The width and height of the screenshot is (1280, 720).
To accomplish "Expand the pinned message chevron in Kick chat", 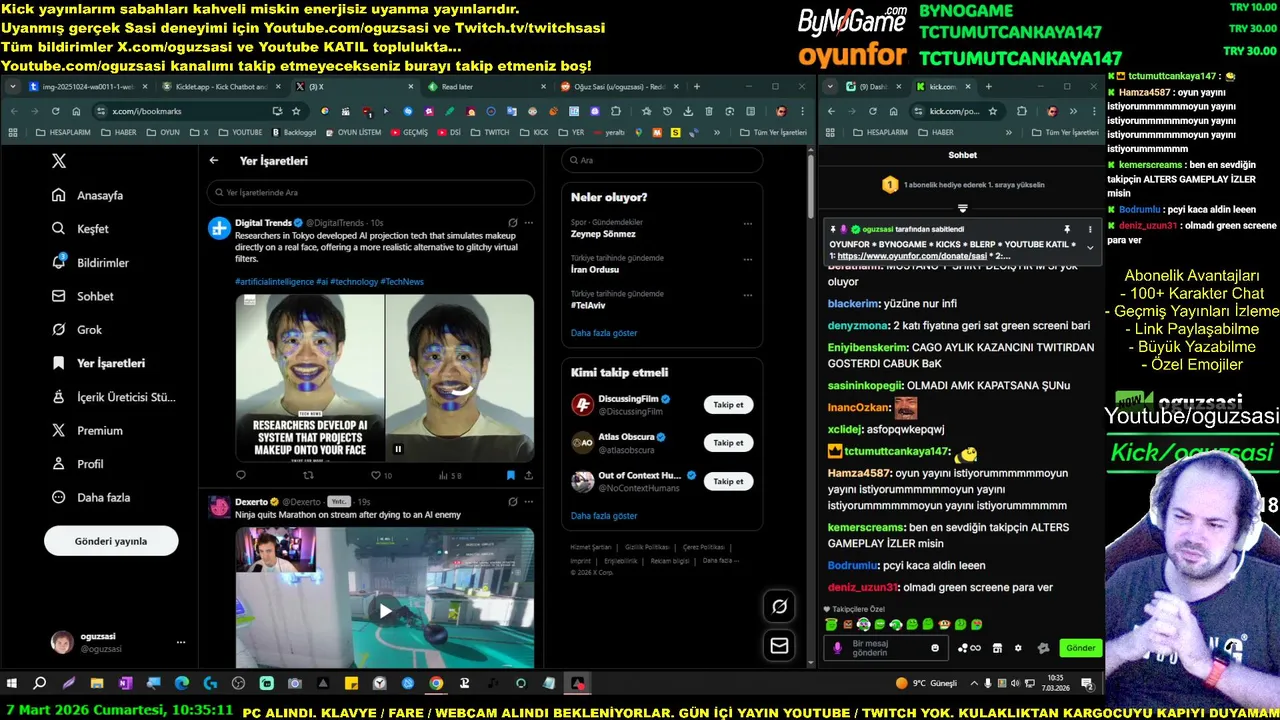I will click(1090, 248).
